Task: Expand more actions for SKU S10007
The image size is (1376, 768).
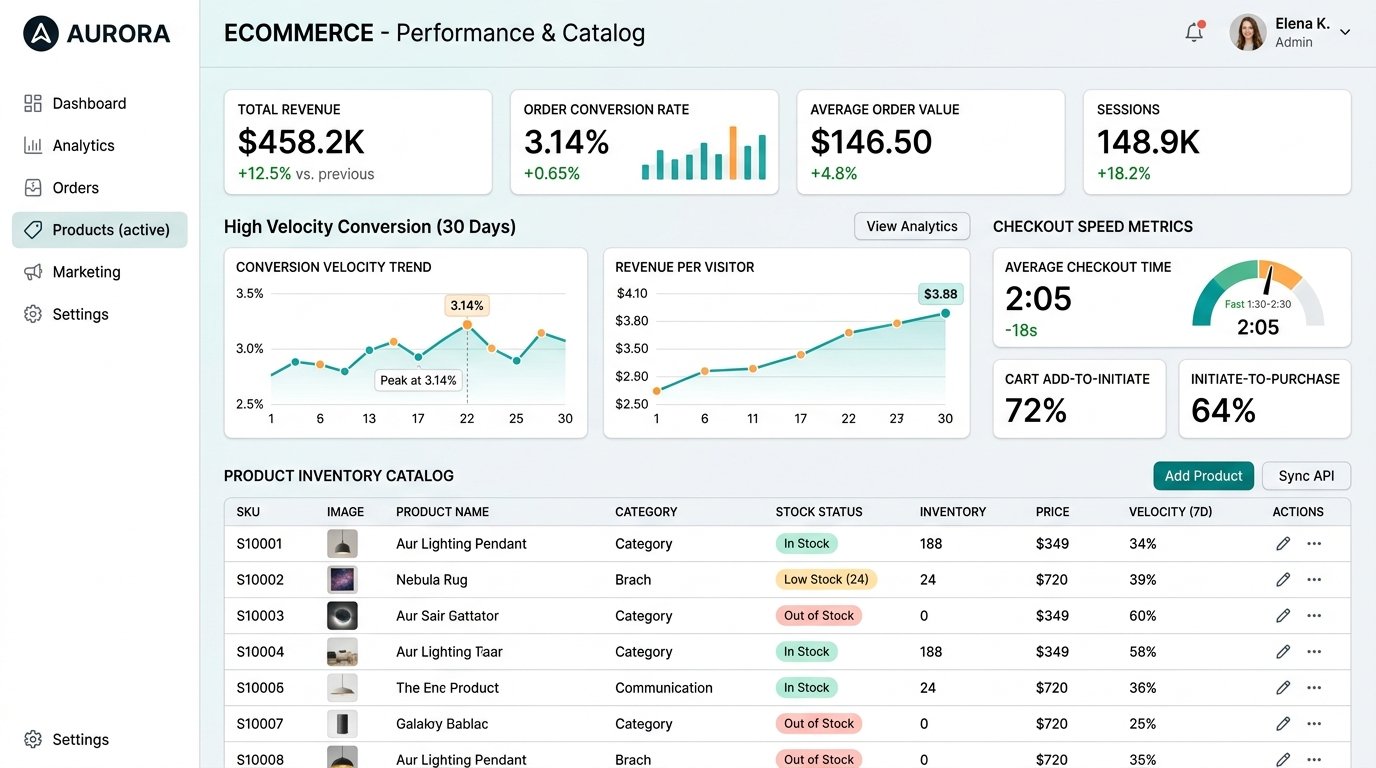Action: pos(1314,724)
